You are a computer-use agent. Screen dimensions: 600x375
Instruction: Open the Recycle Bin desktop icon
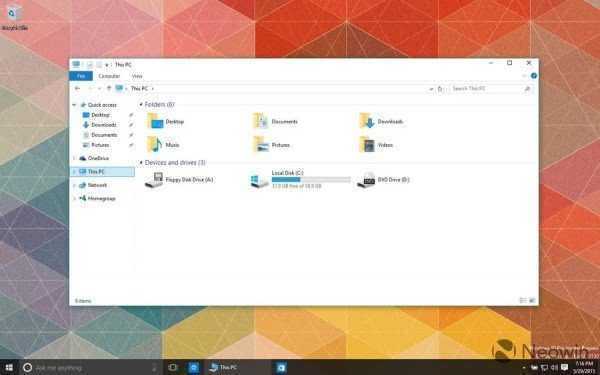pos(15,17)
